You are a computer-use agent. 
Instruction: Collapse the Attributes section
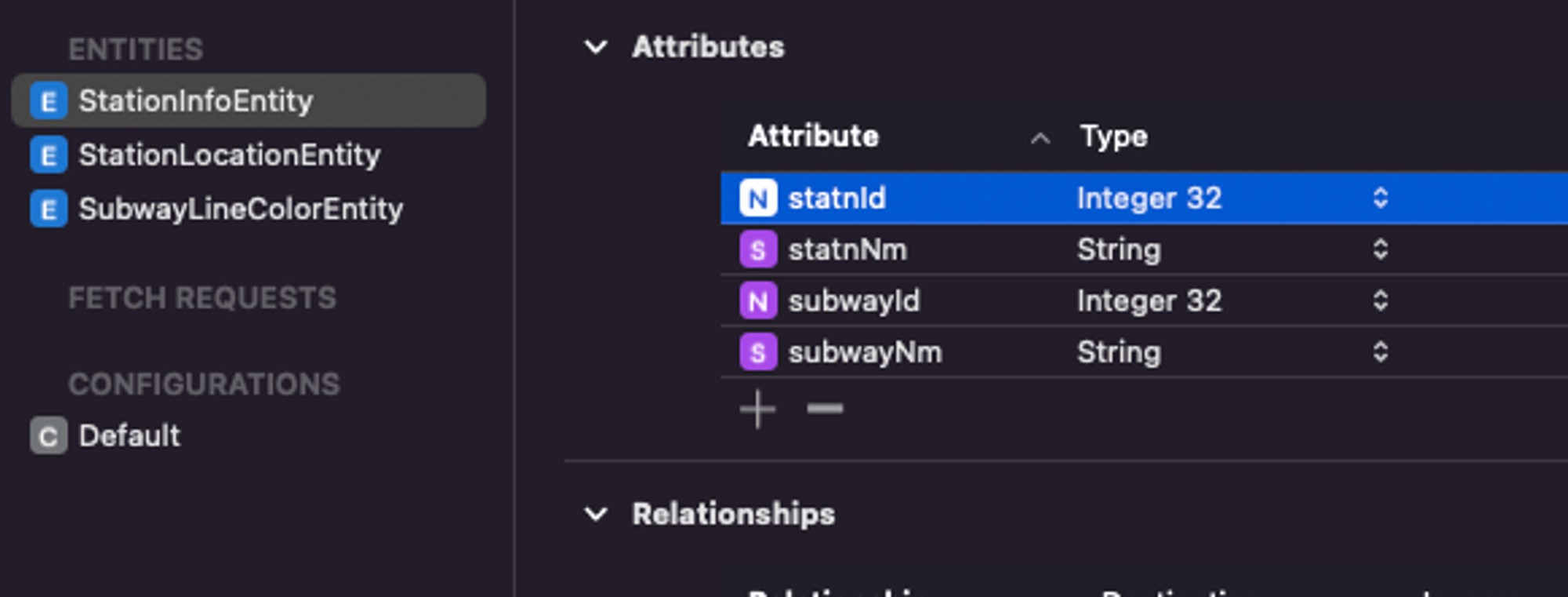tap(596, 47)
